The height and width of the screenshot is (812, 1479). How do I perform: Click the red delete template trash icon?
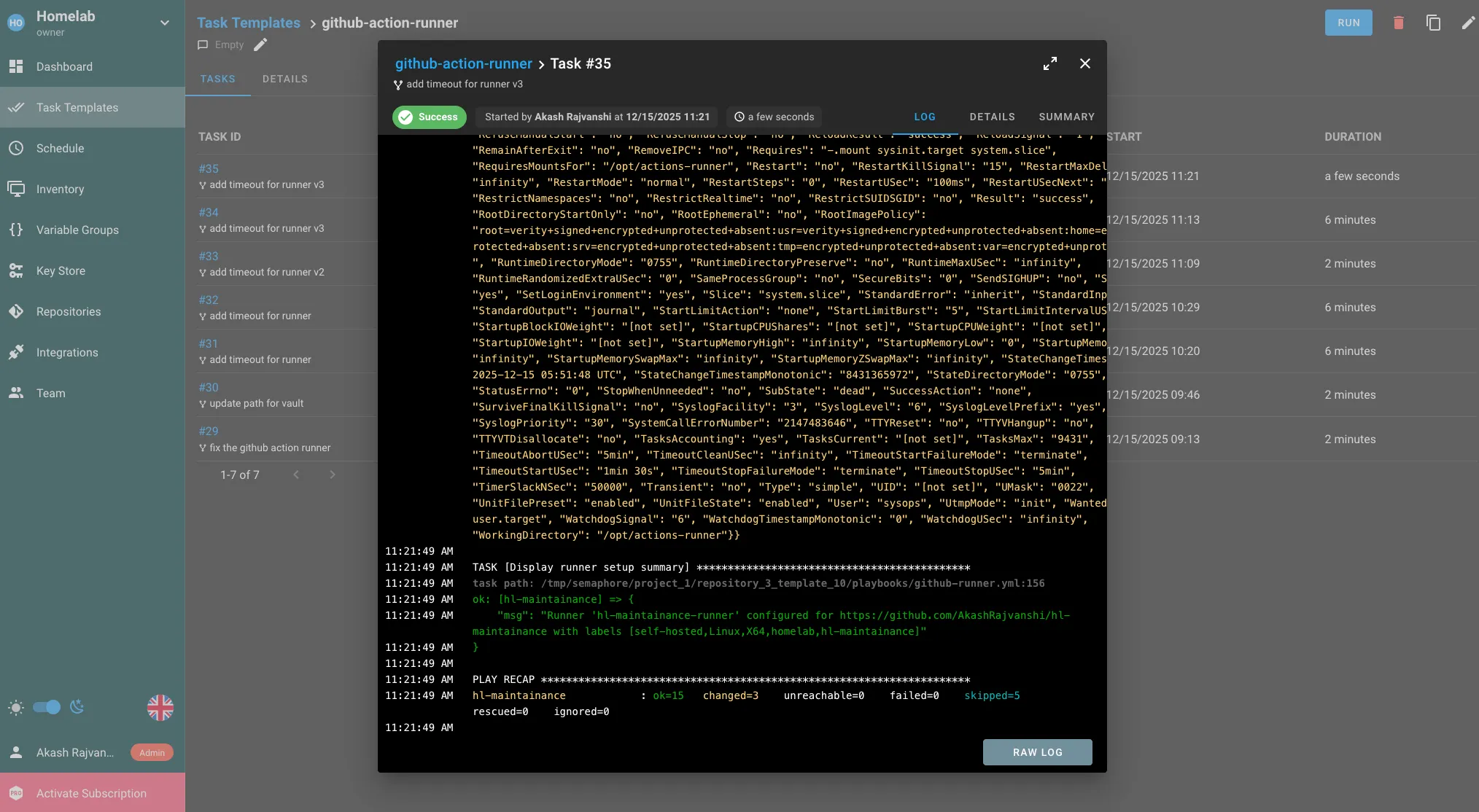[x=1398, y=23]
